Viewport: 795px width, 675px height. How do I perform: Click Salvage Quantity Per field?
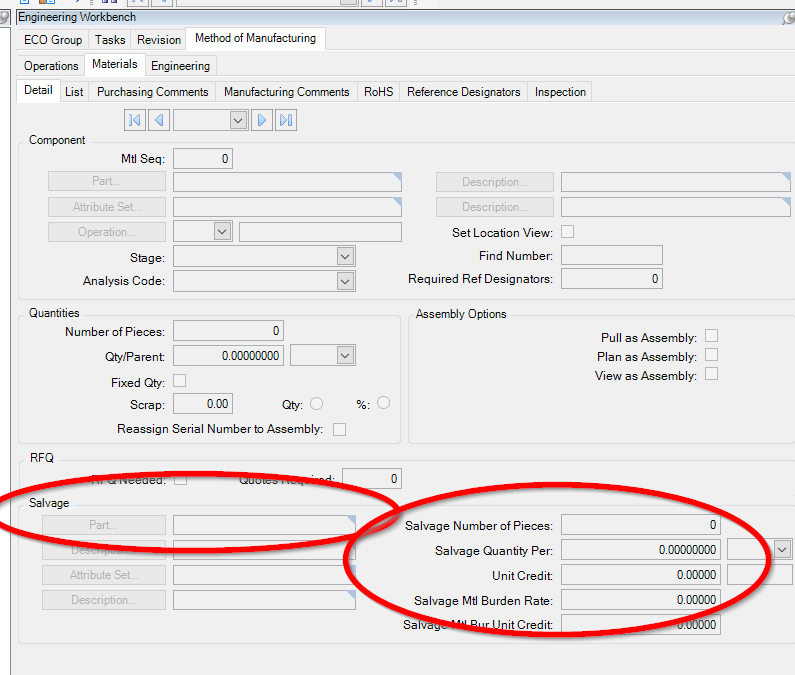tap(641, 550)
